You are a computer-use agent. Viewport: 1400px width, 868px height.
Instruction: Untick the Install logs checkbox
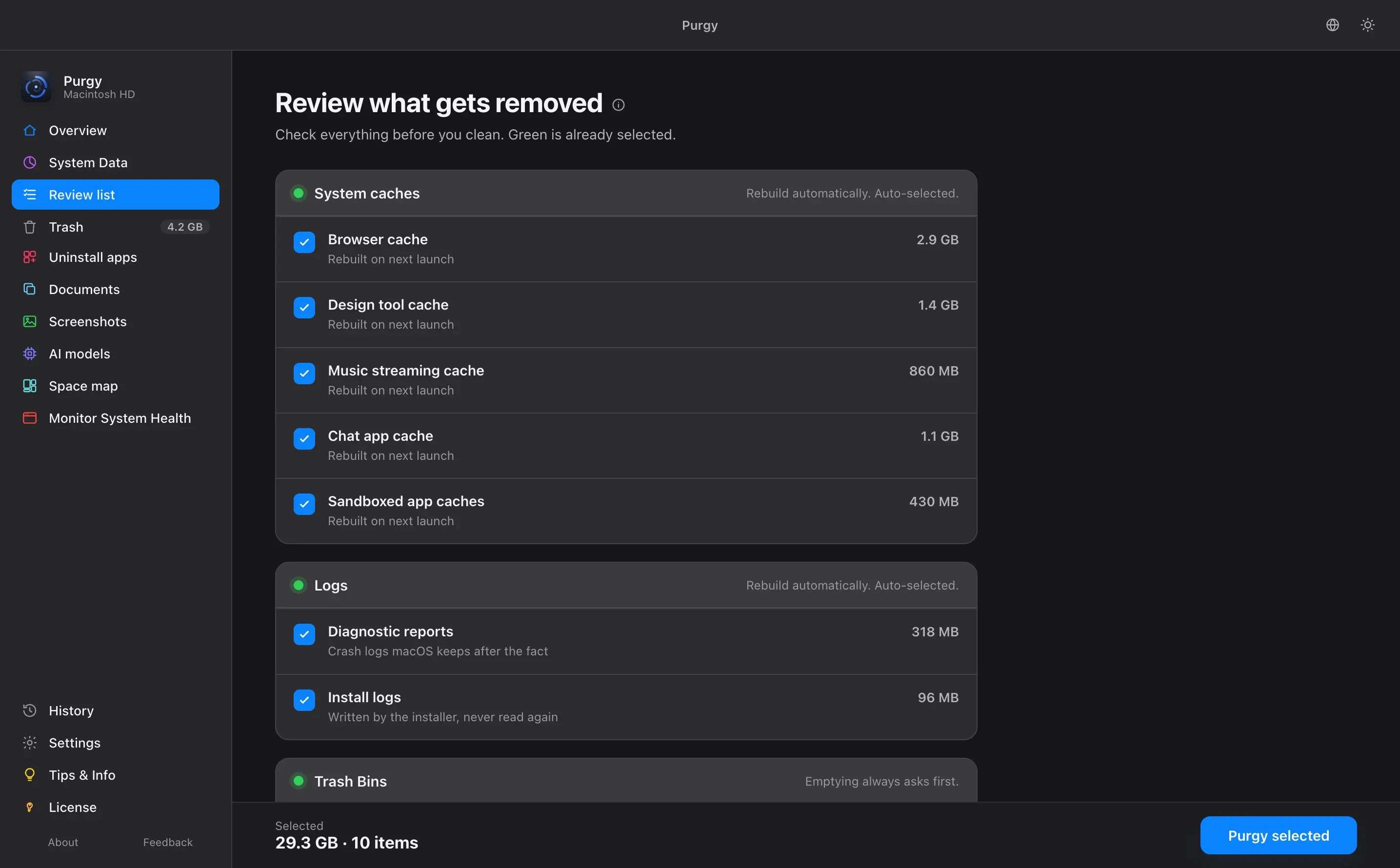(304, 700)
